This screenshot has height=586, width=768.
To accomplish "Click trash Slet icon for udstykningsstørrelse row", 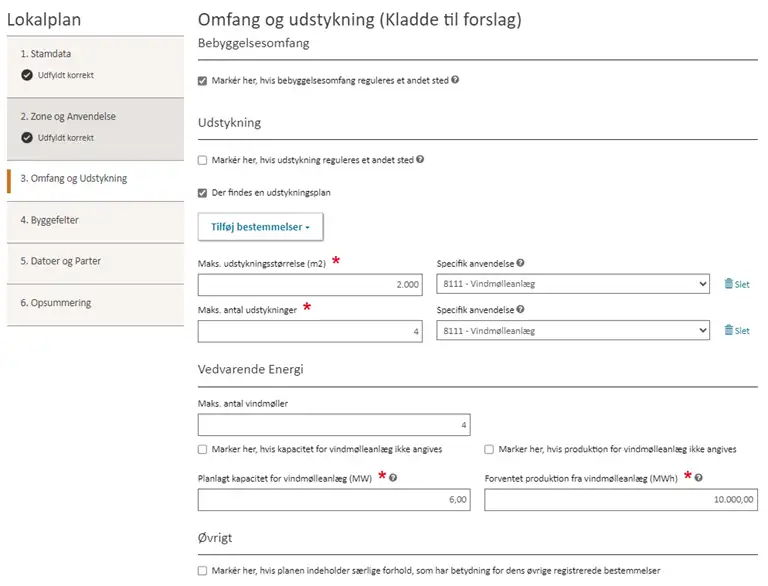I will point(737,284).
